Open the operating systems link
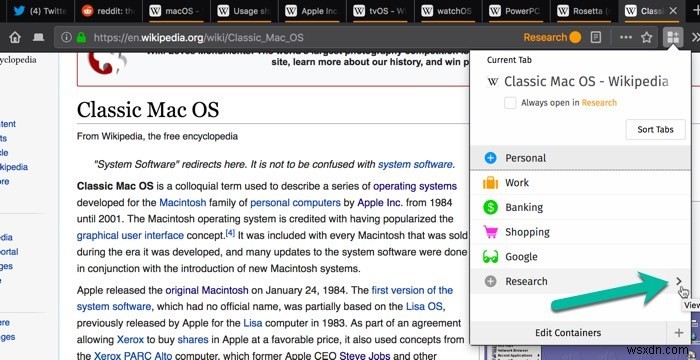Screen dimensions: 700x360 (415, 186)
